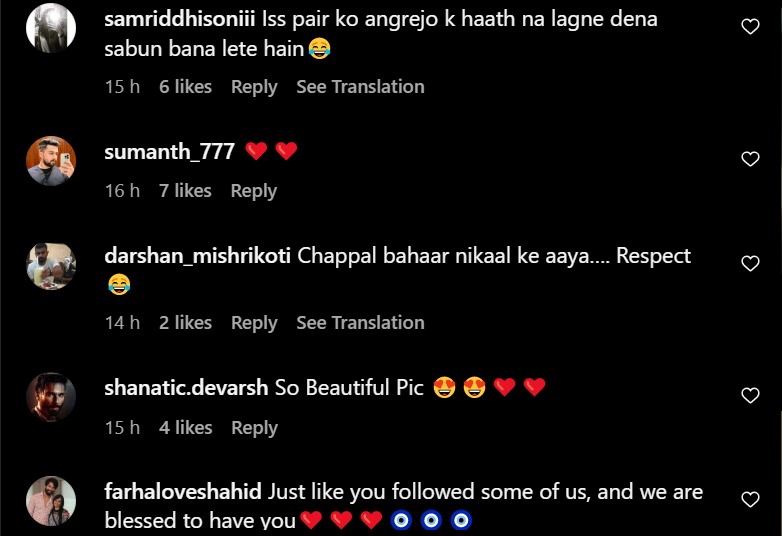View 6 likes on samriddhisoniii's comment

click(186, 87)
